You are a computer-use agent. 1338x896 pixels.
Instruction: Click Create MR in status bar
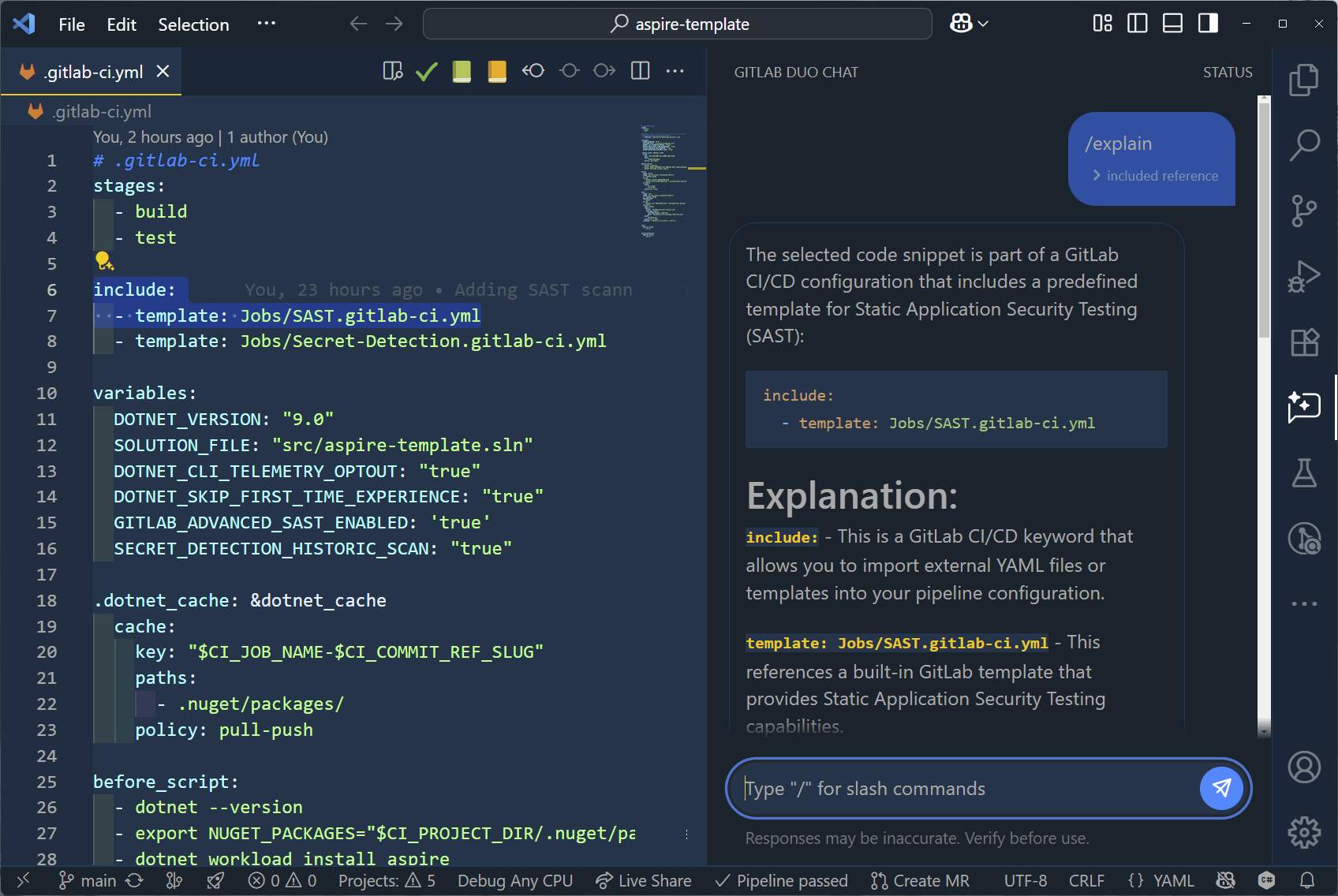point(920,880)
